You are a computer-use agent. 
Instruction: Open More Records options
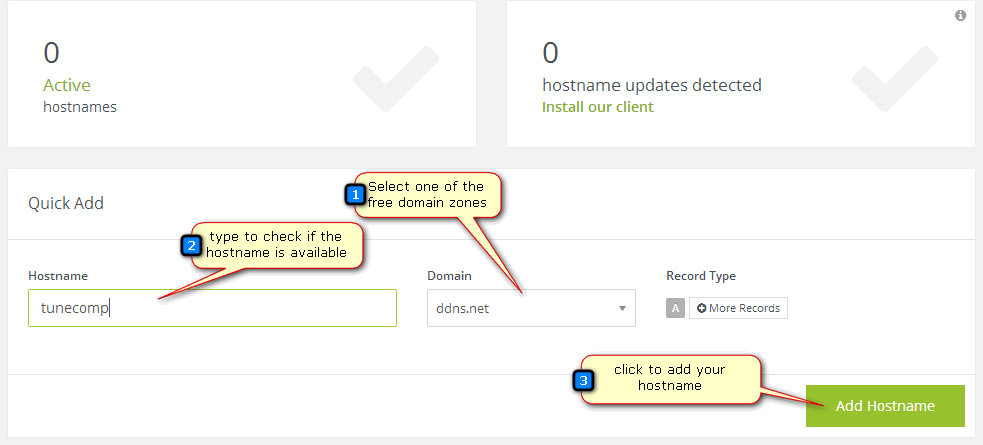[739, 308]
